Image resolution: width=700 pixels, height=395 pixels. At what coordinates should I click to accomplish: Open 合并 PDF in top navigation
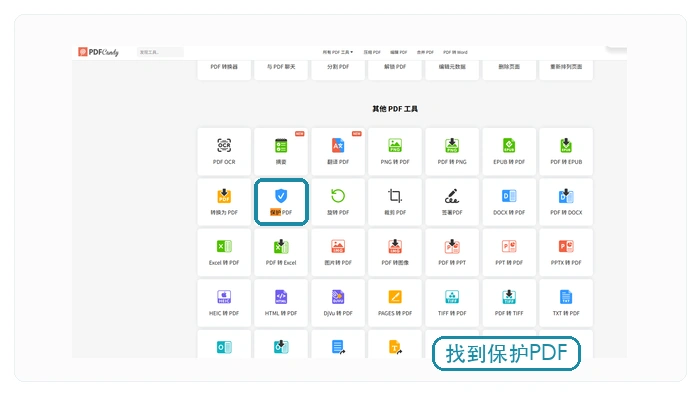[x=425, y=52]
